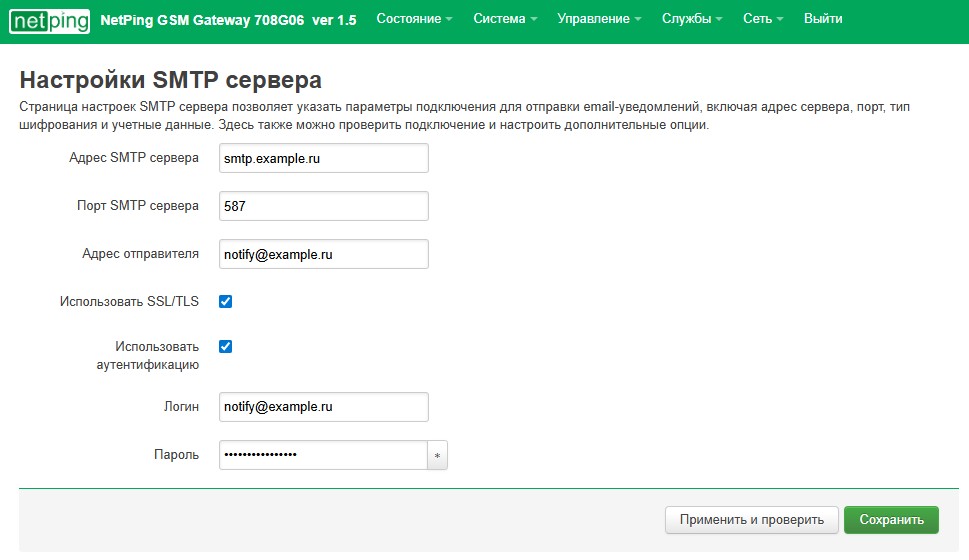Click into the Пароль password field
The height and width of the screenshot is (560, 969).
[322, 455]
